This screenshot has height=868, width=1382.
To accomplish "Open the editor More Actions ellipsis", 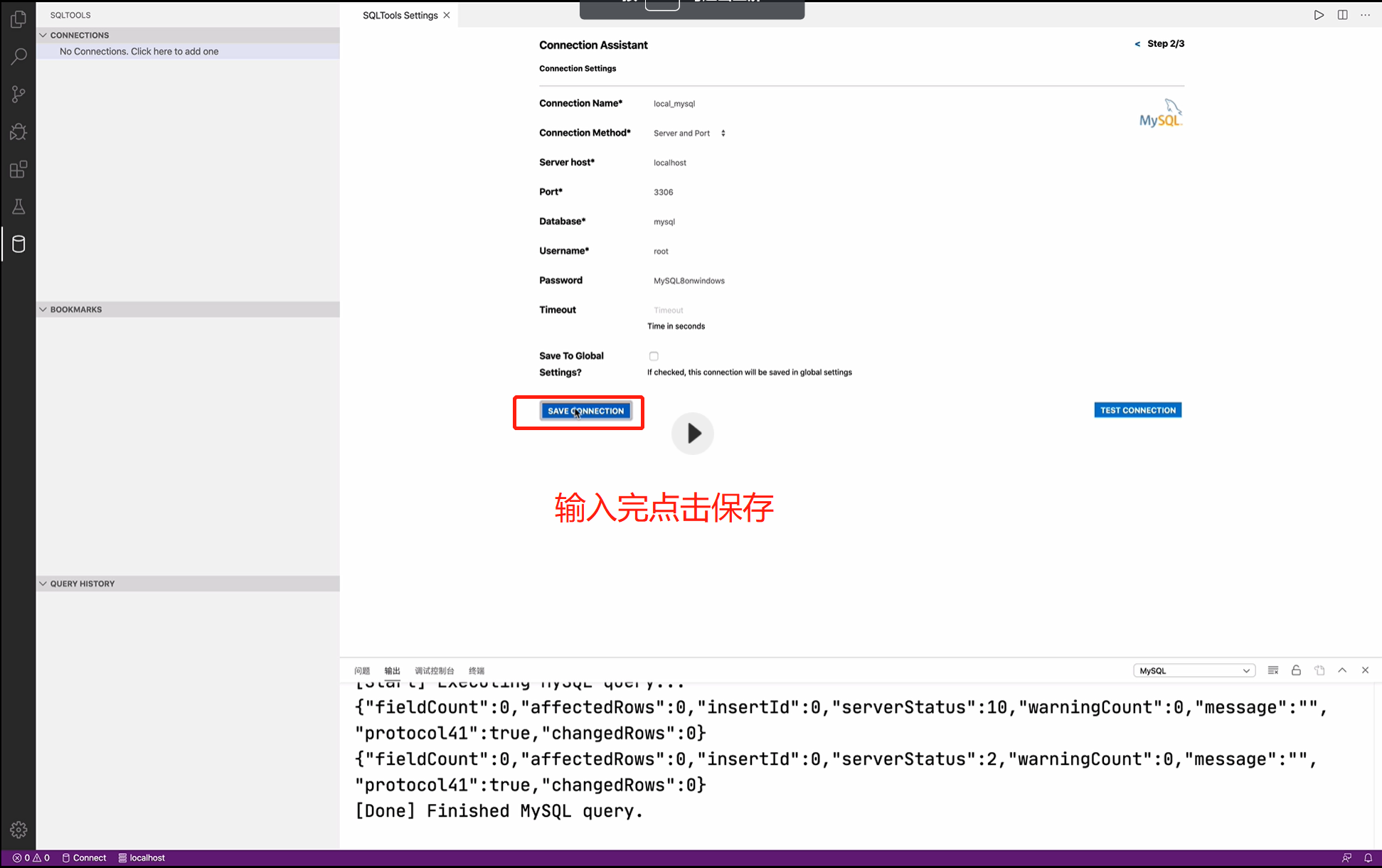I will point(1365,15).
